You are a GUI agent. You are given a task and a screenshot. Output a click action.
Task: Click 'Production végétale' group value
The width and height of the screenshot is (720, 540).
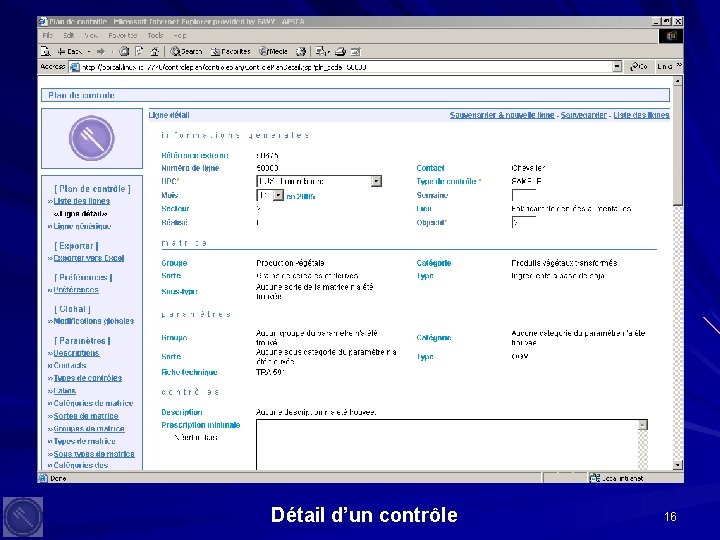[x=290, y=263]
